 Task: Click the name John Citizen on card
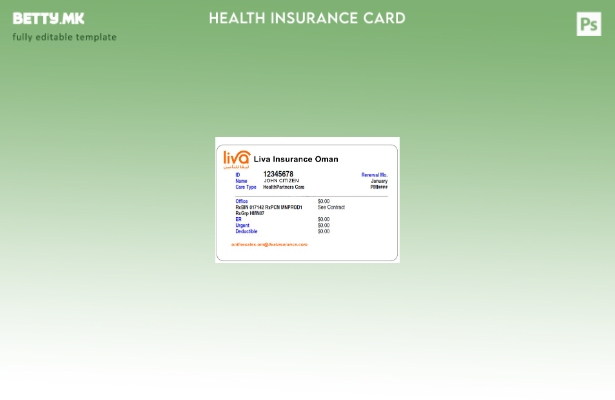pos(281,181)
